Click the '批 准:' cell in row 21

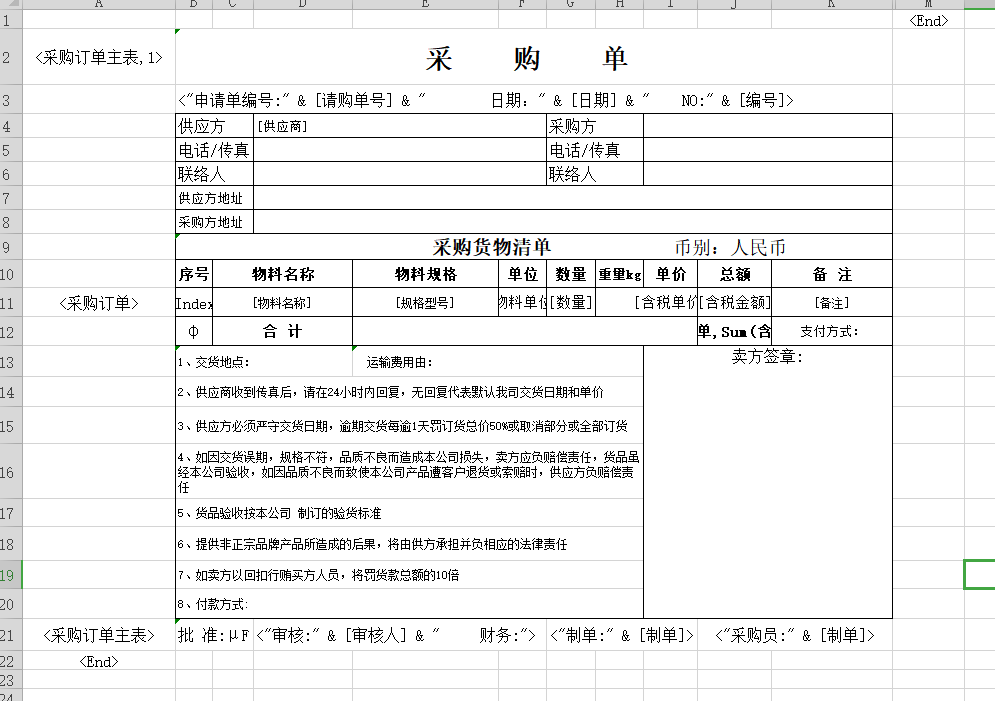point(214,635)
